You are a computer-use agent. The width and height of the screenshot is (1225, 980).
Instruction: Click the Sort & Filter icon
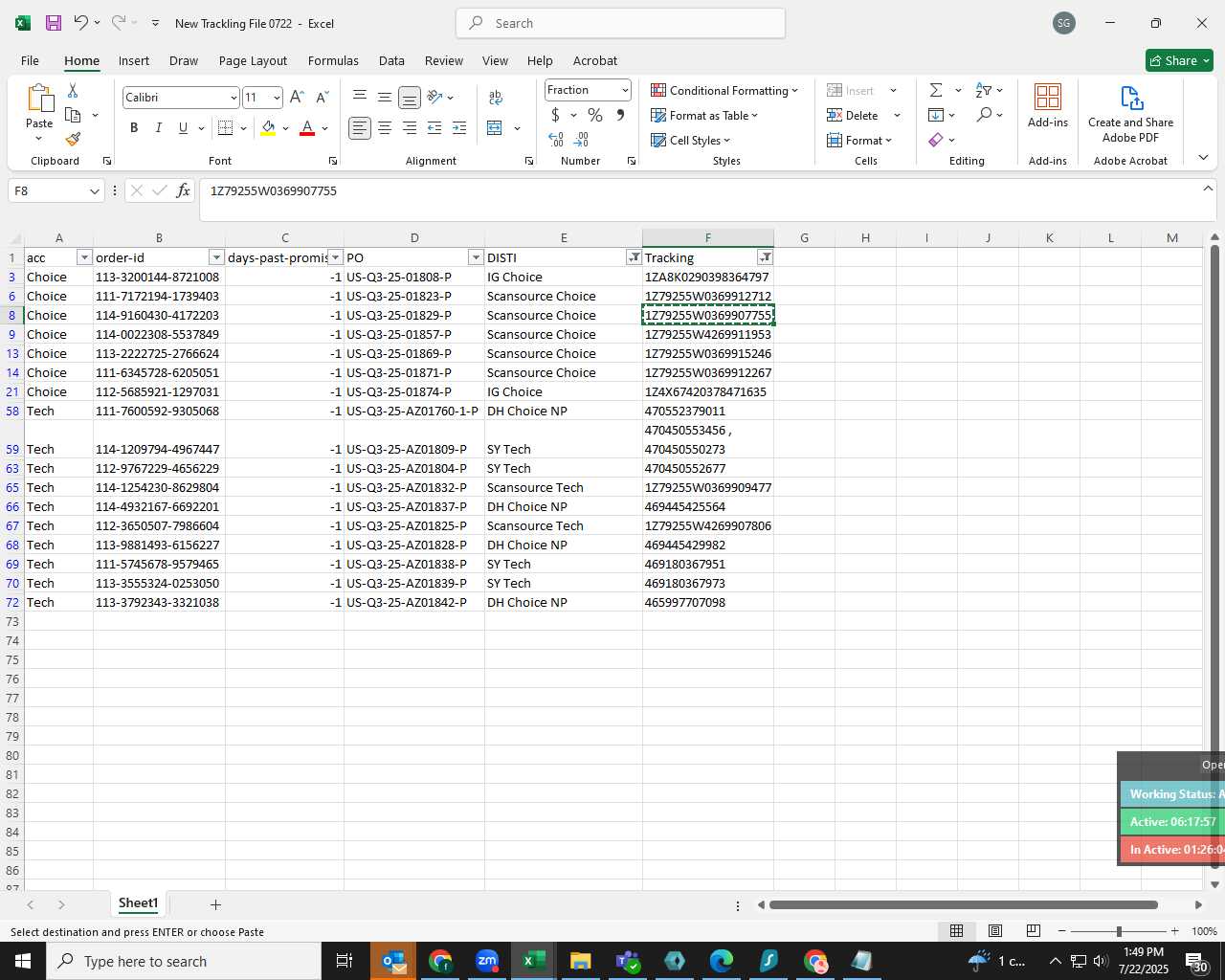[984, 90]
